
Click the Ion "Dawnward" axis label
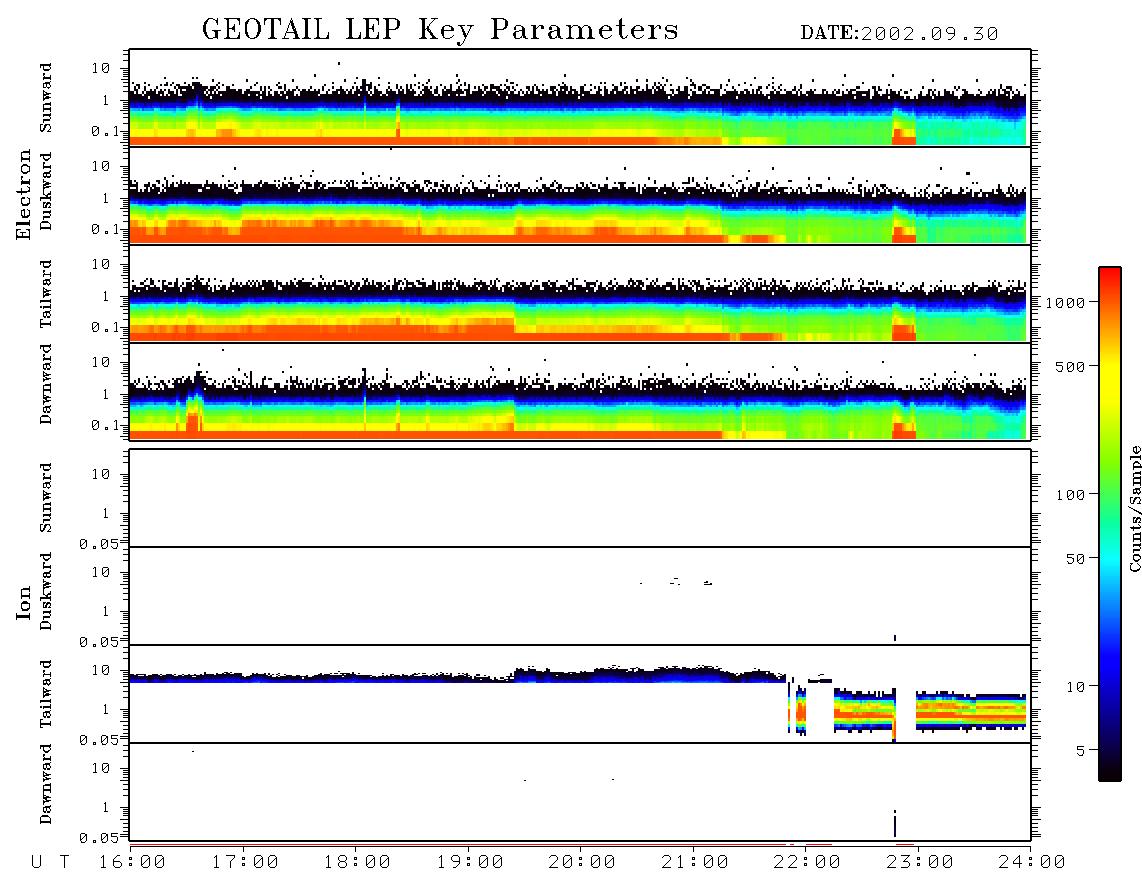click(46, 784)
